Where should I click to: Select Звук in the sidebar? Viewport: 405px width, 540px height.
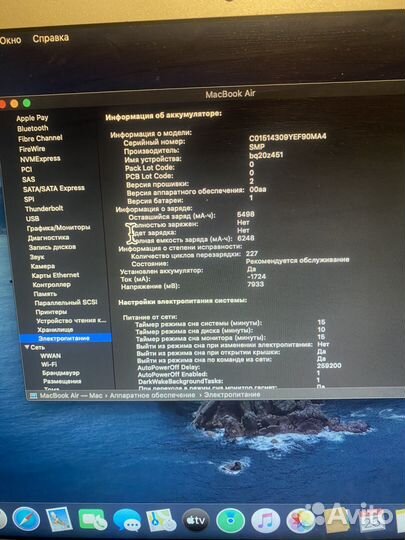(37, 257)
